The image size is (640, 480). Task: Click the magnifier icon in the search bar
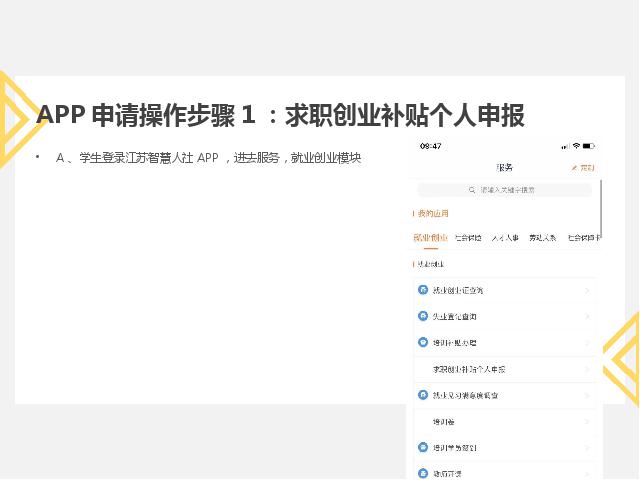click(471, 189)
